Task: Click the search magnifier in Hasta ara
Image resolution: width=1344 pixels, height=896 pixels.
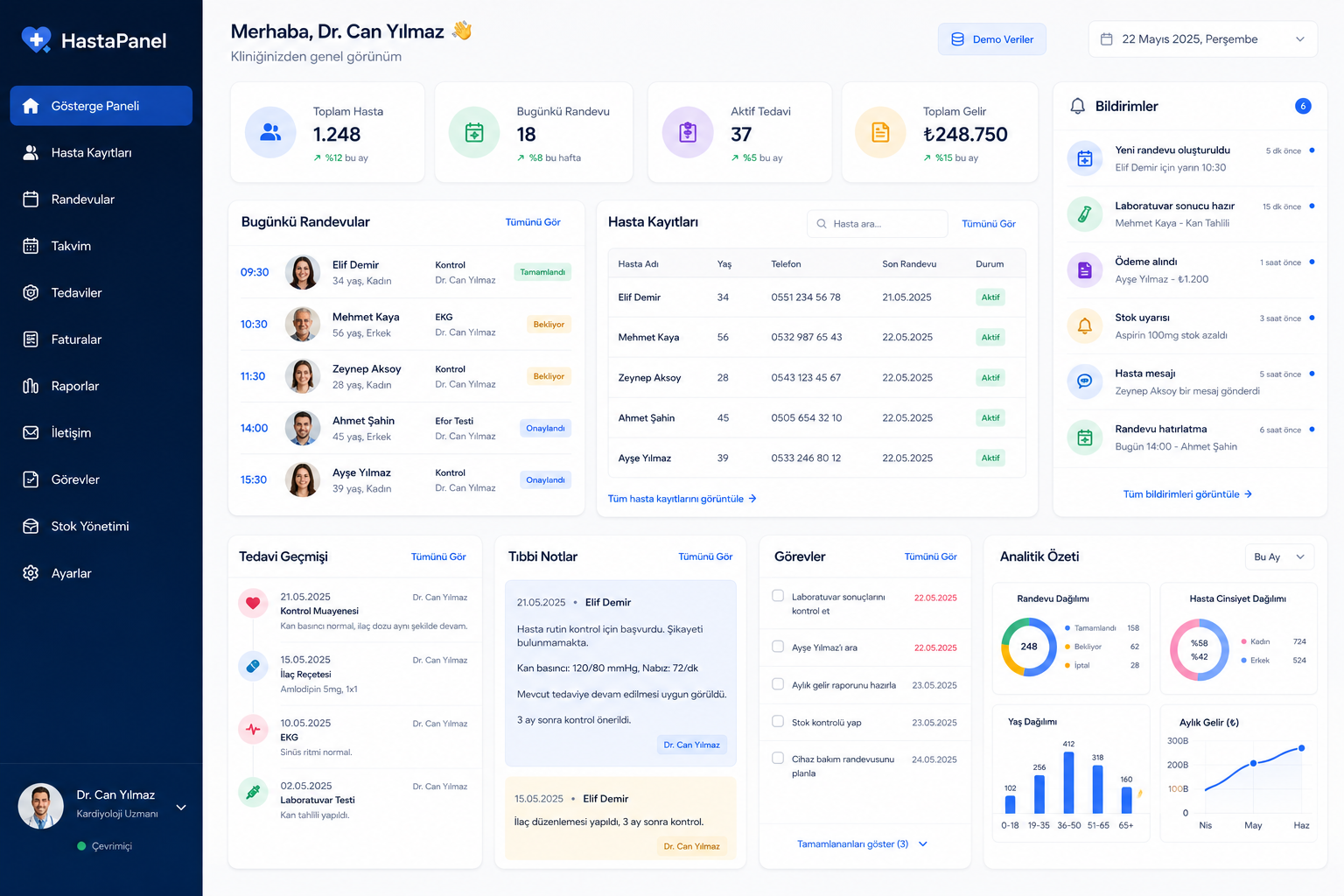Action: (822, 224)
